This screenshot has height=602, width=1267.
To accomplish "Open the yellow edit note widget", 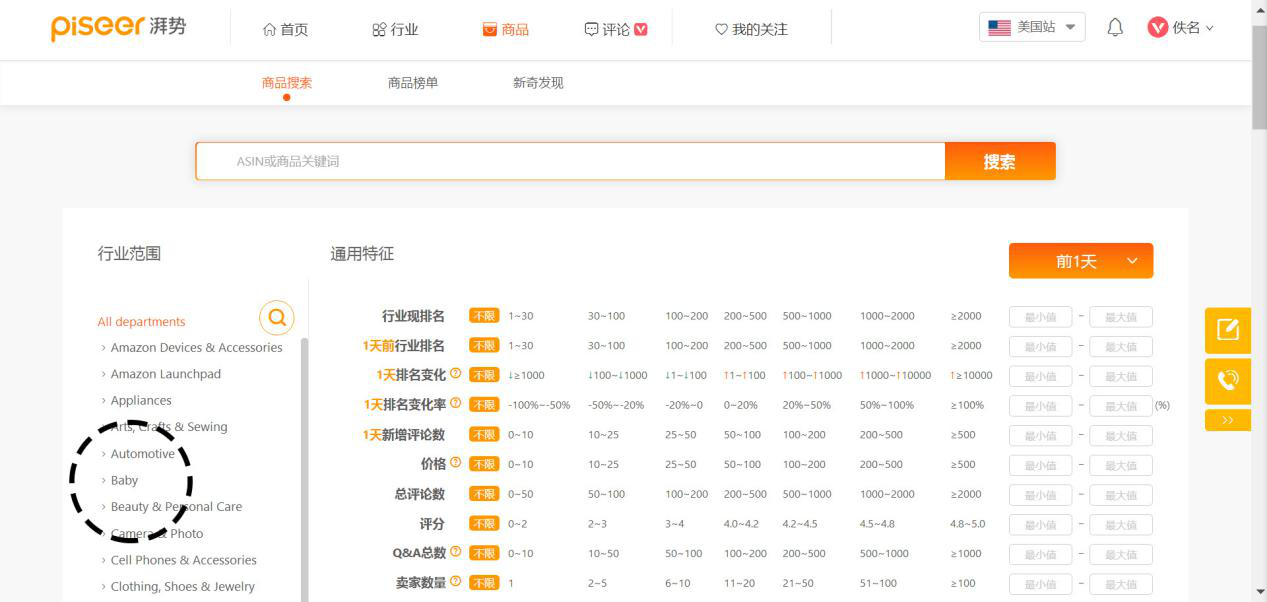I will tap(1227, 330).
